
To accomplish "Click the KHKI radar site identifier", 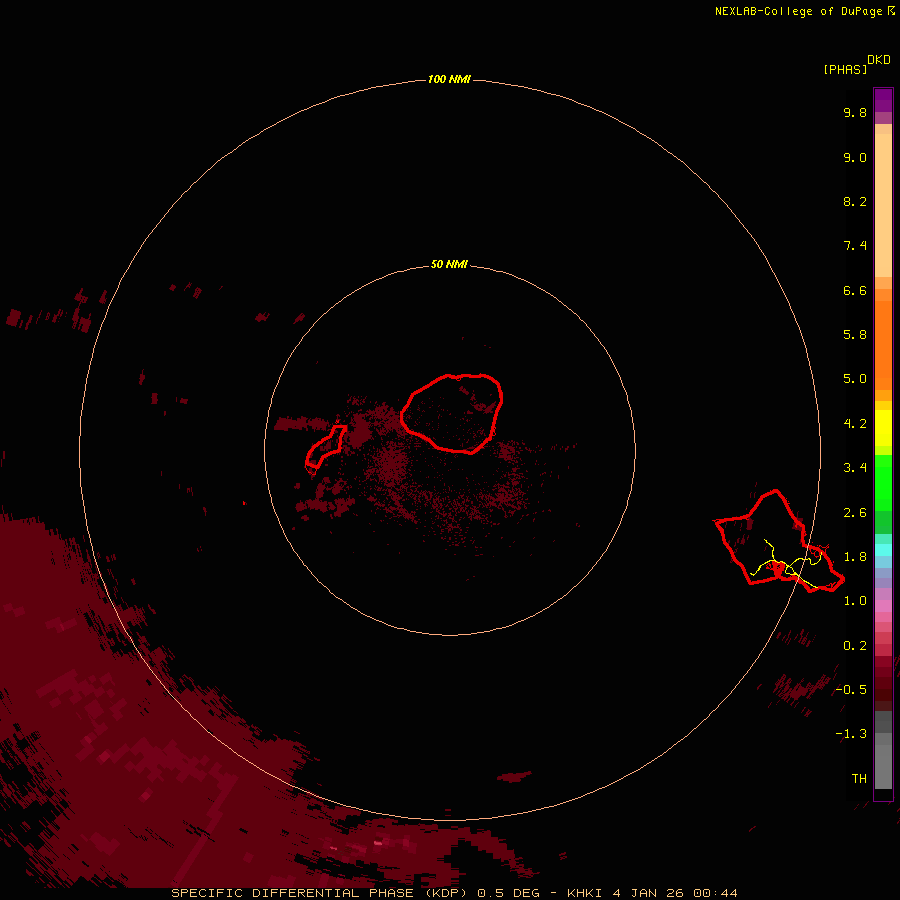I will coord(585,893).
